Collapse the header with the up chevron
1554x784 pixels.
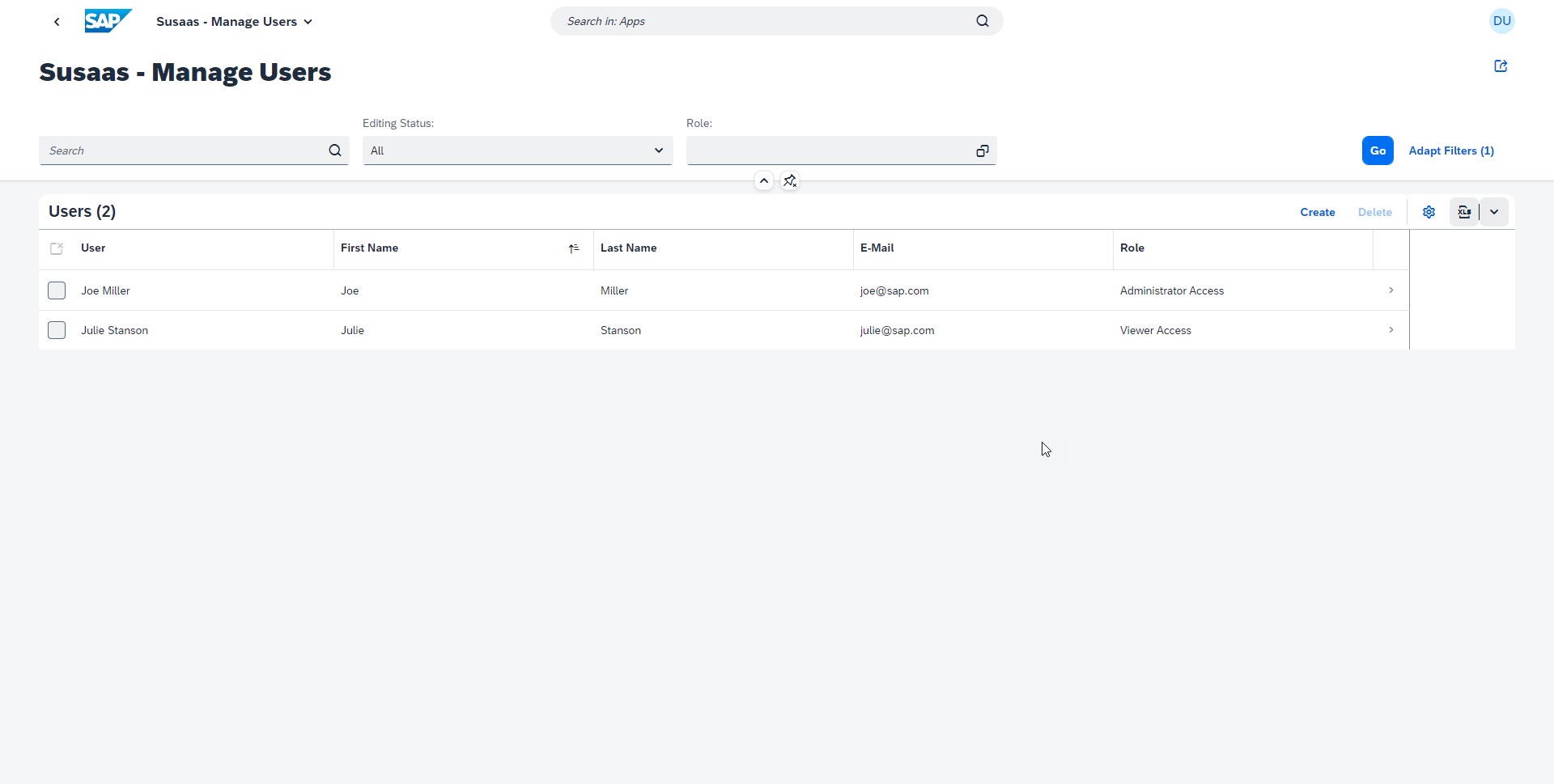click(x=764, y=180)
